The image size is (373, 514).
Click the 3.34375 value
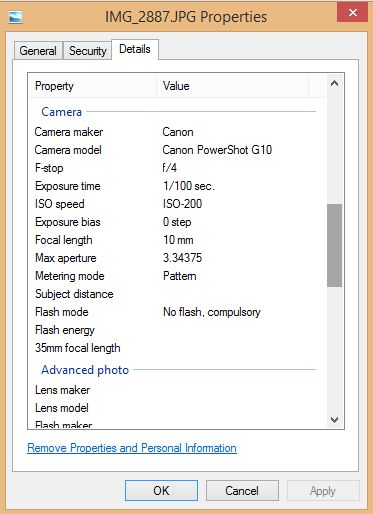coord(182,258)
